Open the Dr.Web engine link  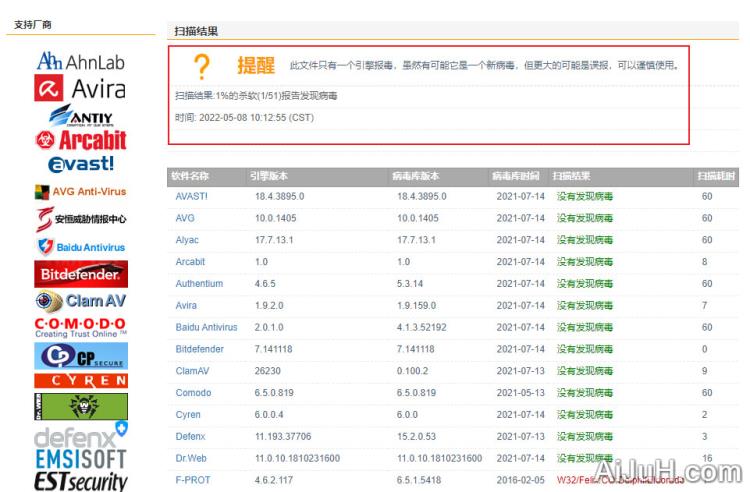192,458
